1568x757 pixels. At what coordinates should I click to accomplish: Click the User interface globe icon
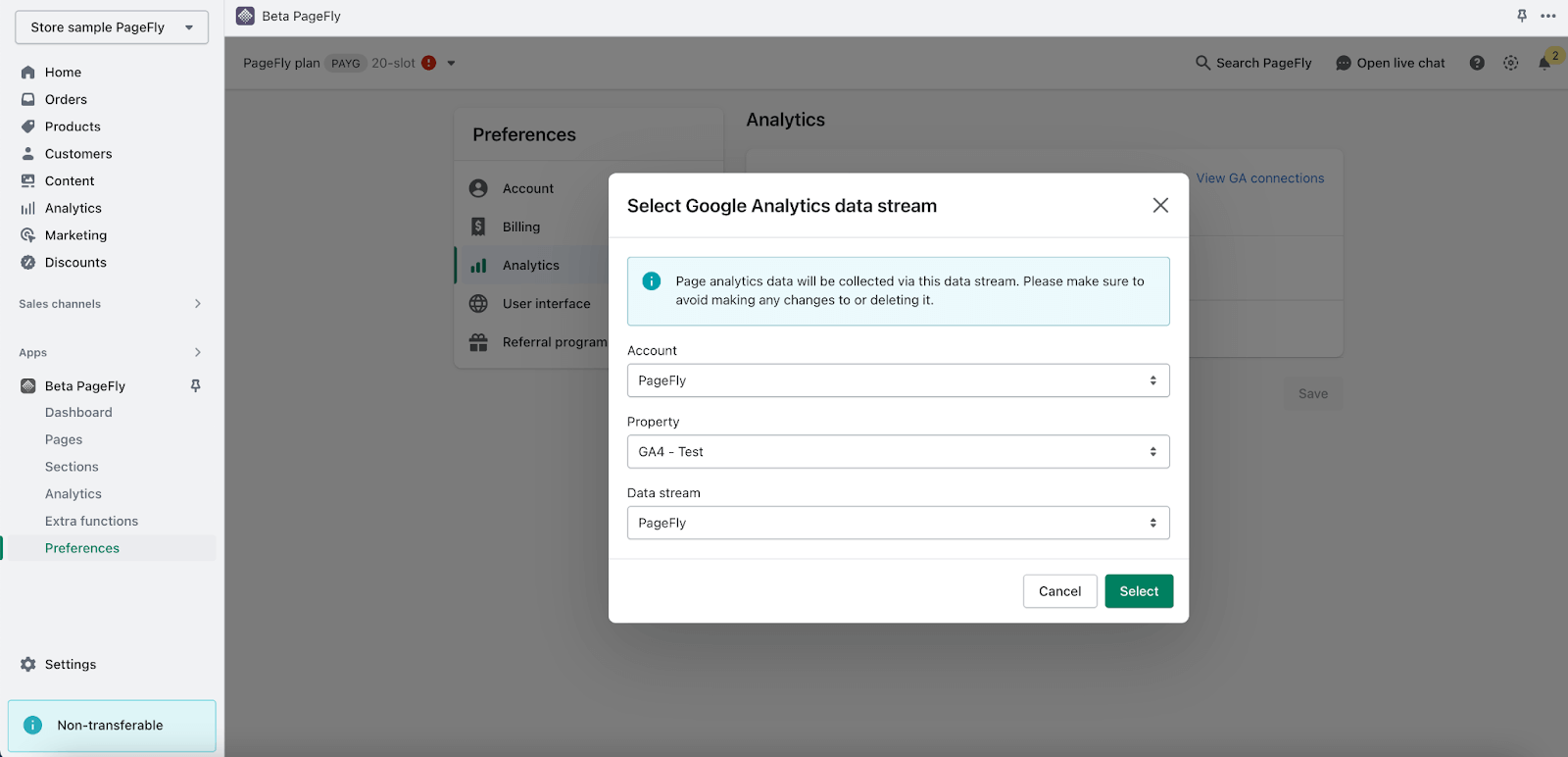click(478, 303)
